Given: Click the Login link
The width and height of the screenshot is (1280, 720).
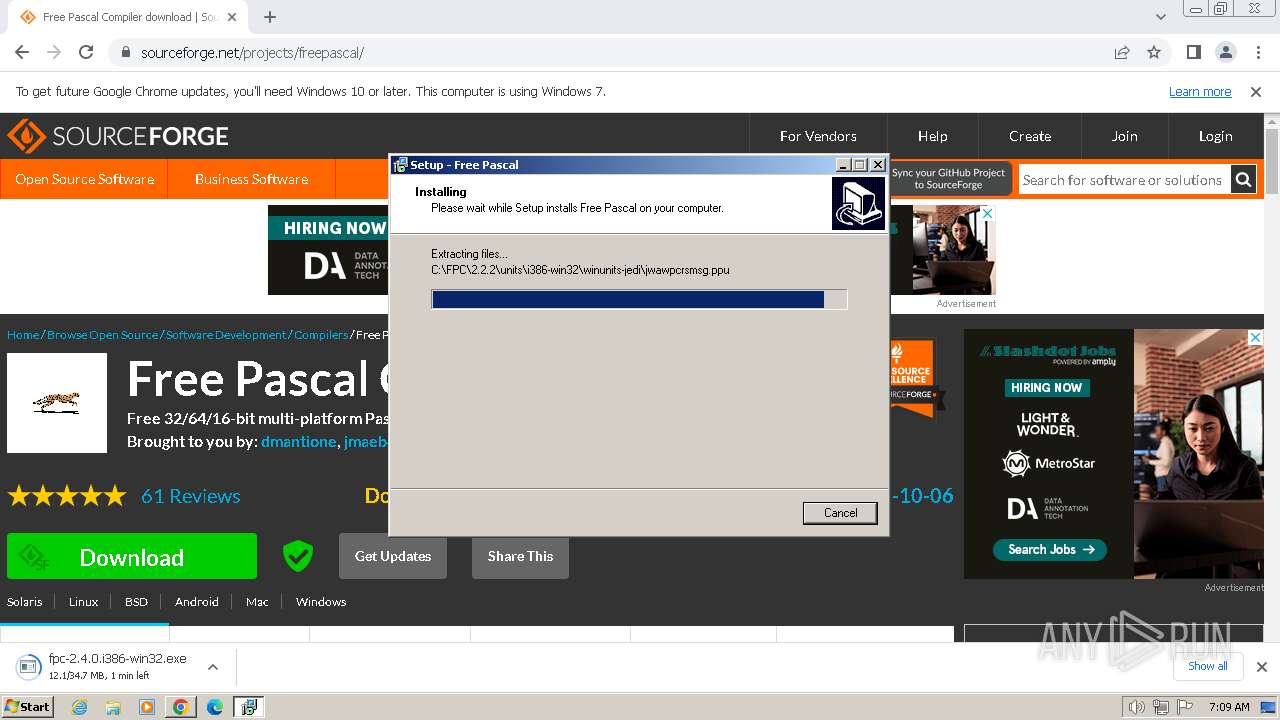Looking at the screenshot, I should (x=1215, y=136).
